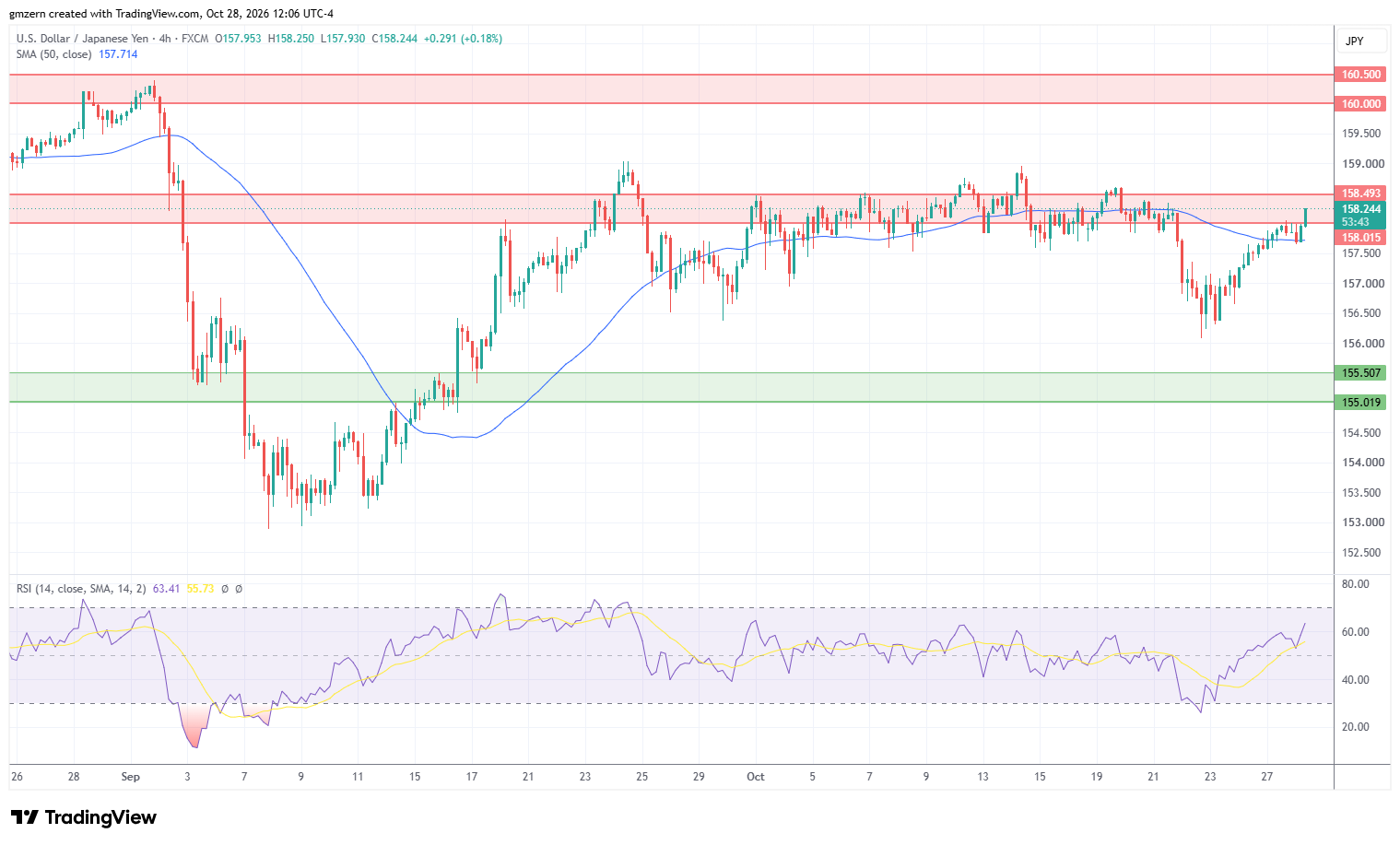Viewport: 1400px width, 845px height.
Task: Click 154.500 on the price axis
Action: coord(1361,433)
